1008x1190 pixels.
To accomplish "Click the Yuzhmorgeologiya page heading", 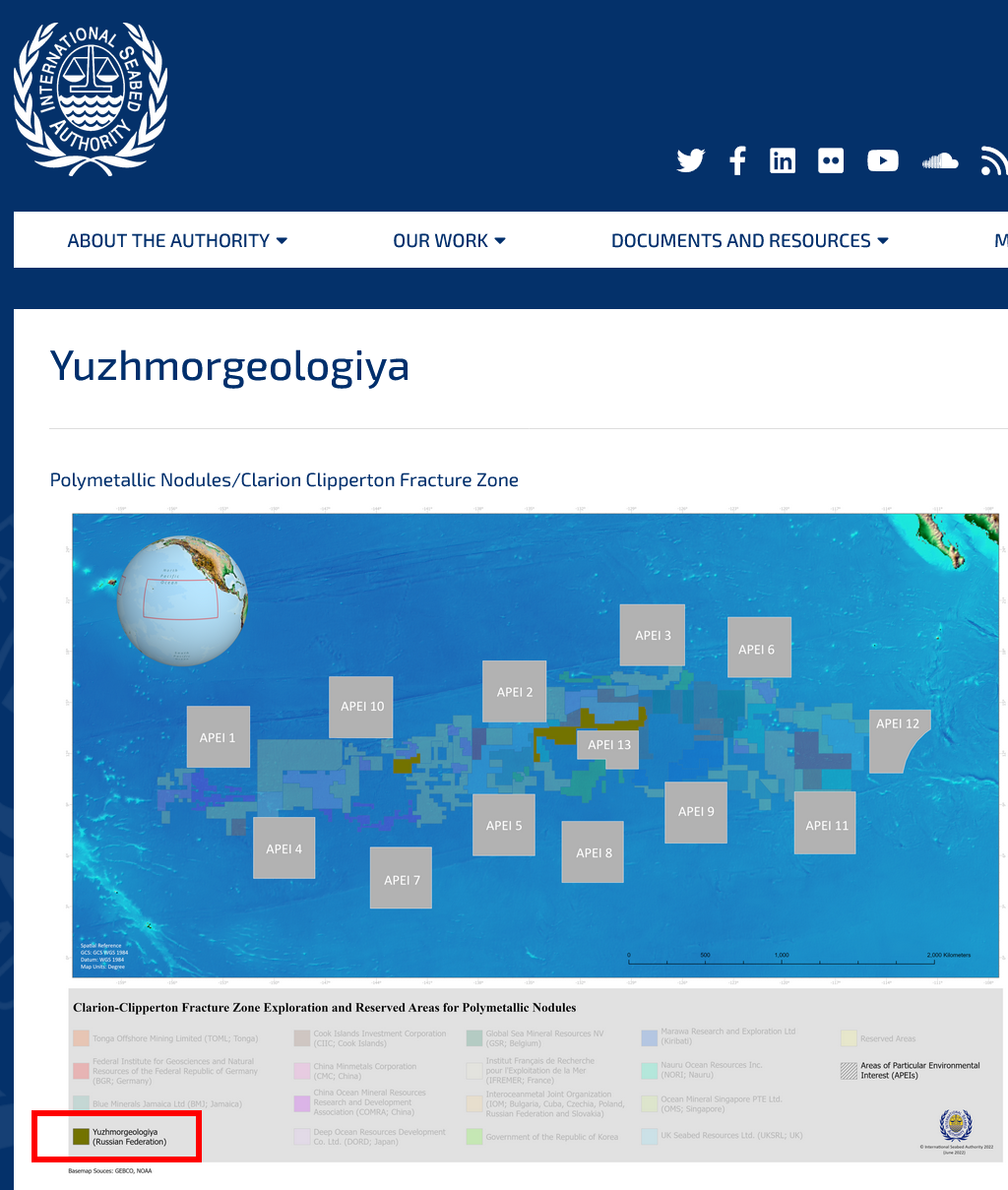I will [229, 366].
